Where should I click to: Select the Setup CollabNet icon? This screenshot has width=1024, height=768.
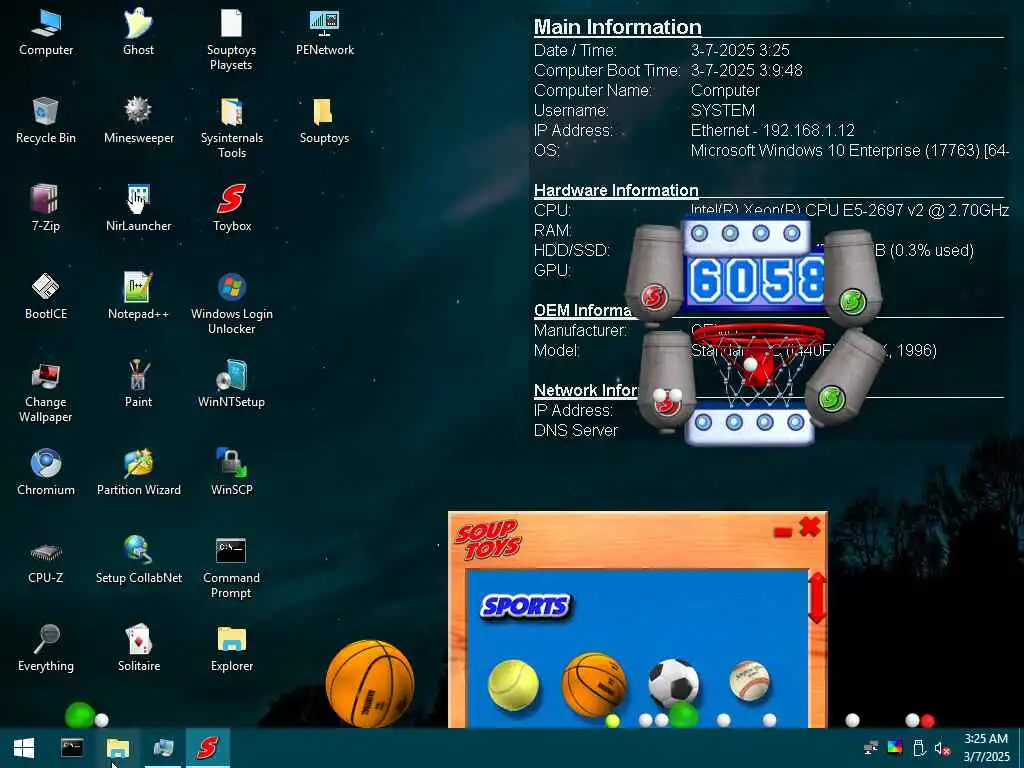[x=138, y=560]
